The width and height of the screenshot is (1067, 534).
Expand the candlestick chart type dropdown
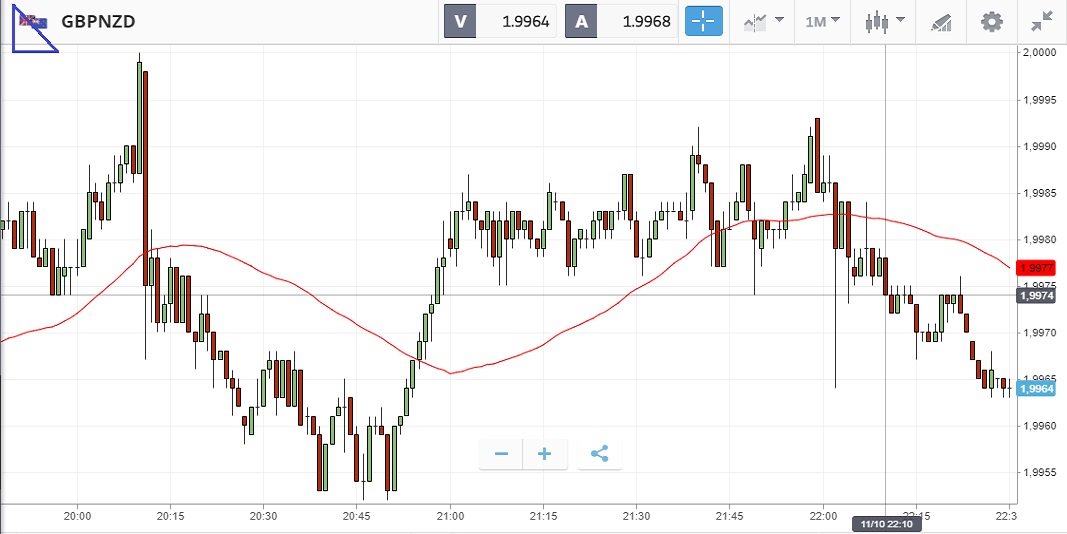tap(884, 21)
